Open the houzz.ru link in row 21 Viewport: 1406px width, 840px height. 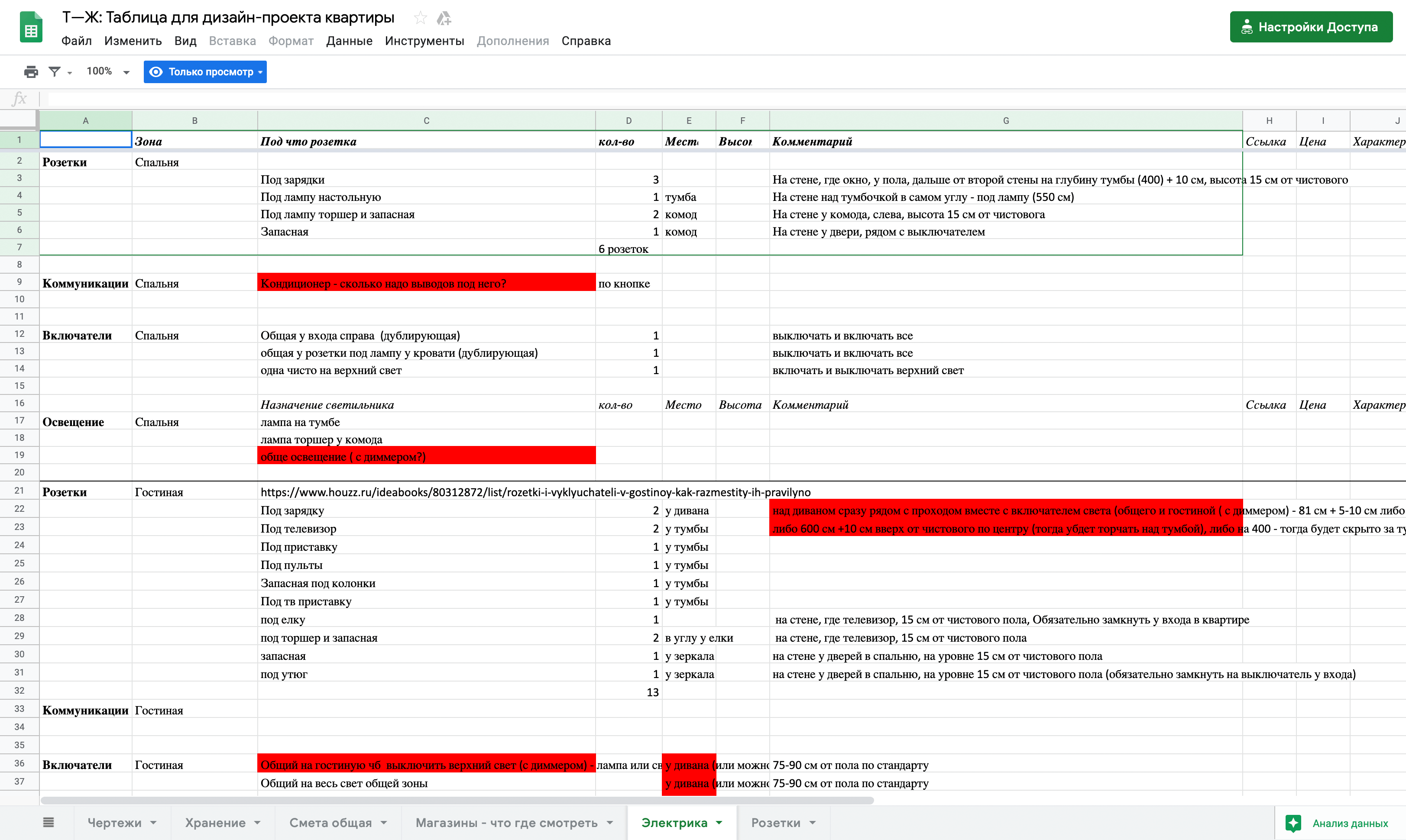(535, 492)
